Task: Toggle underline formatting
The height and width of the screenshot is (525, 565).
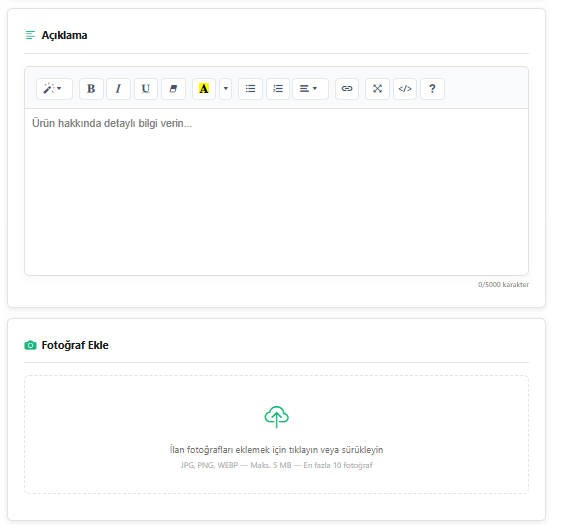Action: (146, 89)
